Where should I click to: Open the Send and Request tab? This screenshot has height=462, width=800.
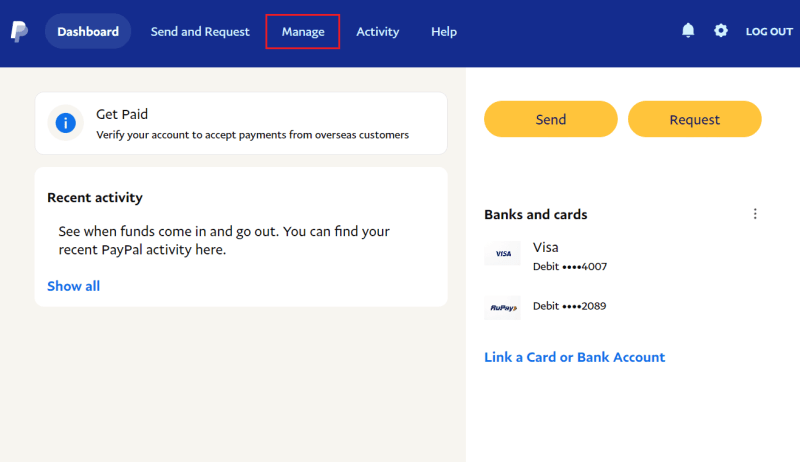click(200, 32)
